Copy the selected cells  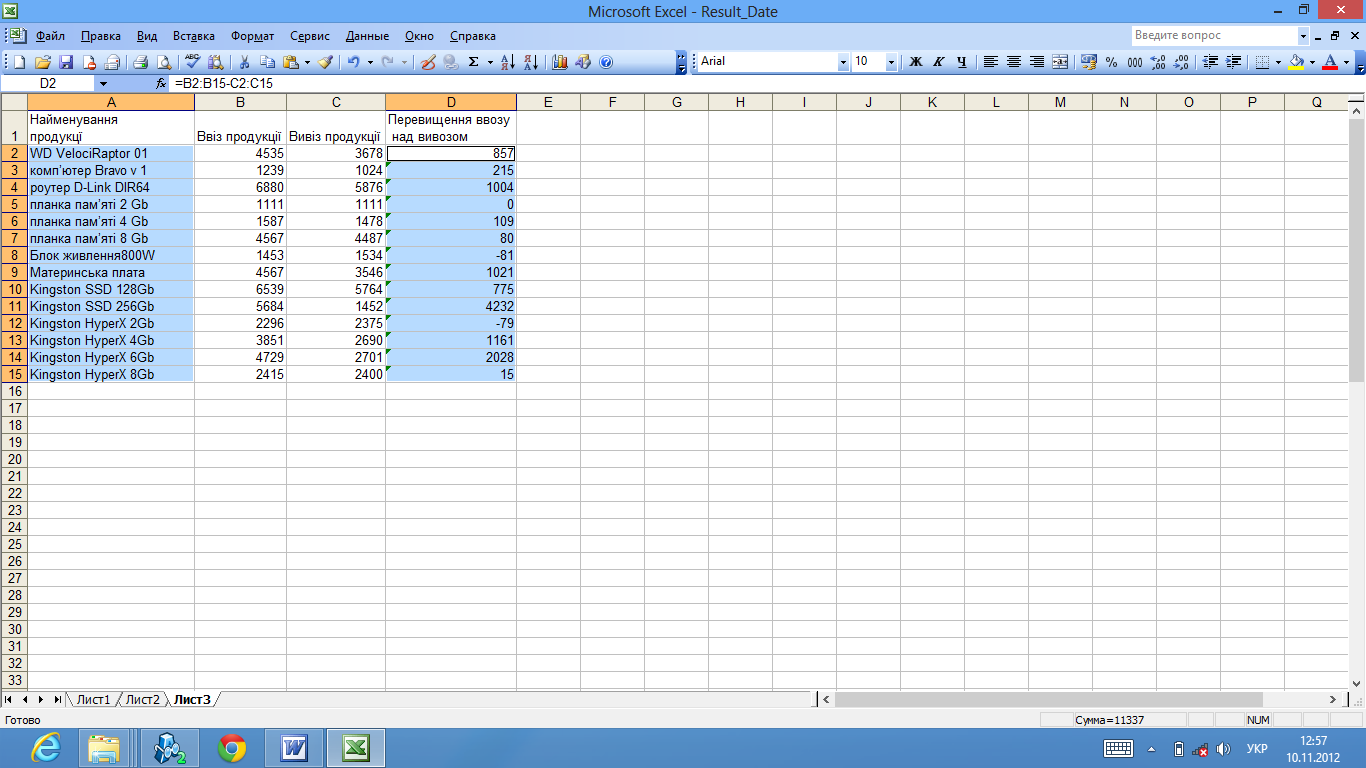268,62
